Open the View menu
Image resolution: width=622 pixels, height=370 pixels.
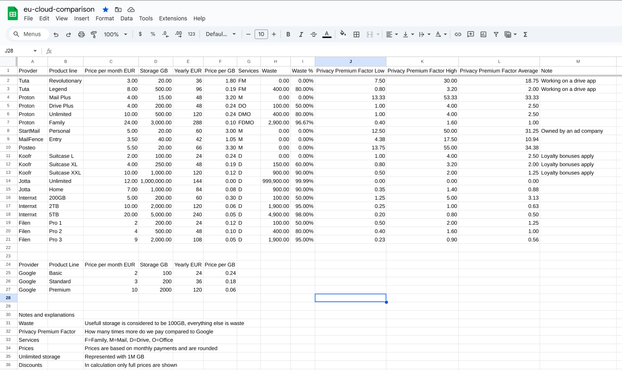(x=61, y=19)
